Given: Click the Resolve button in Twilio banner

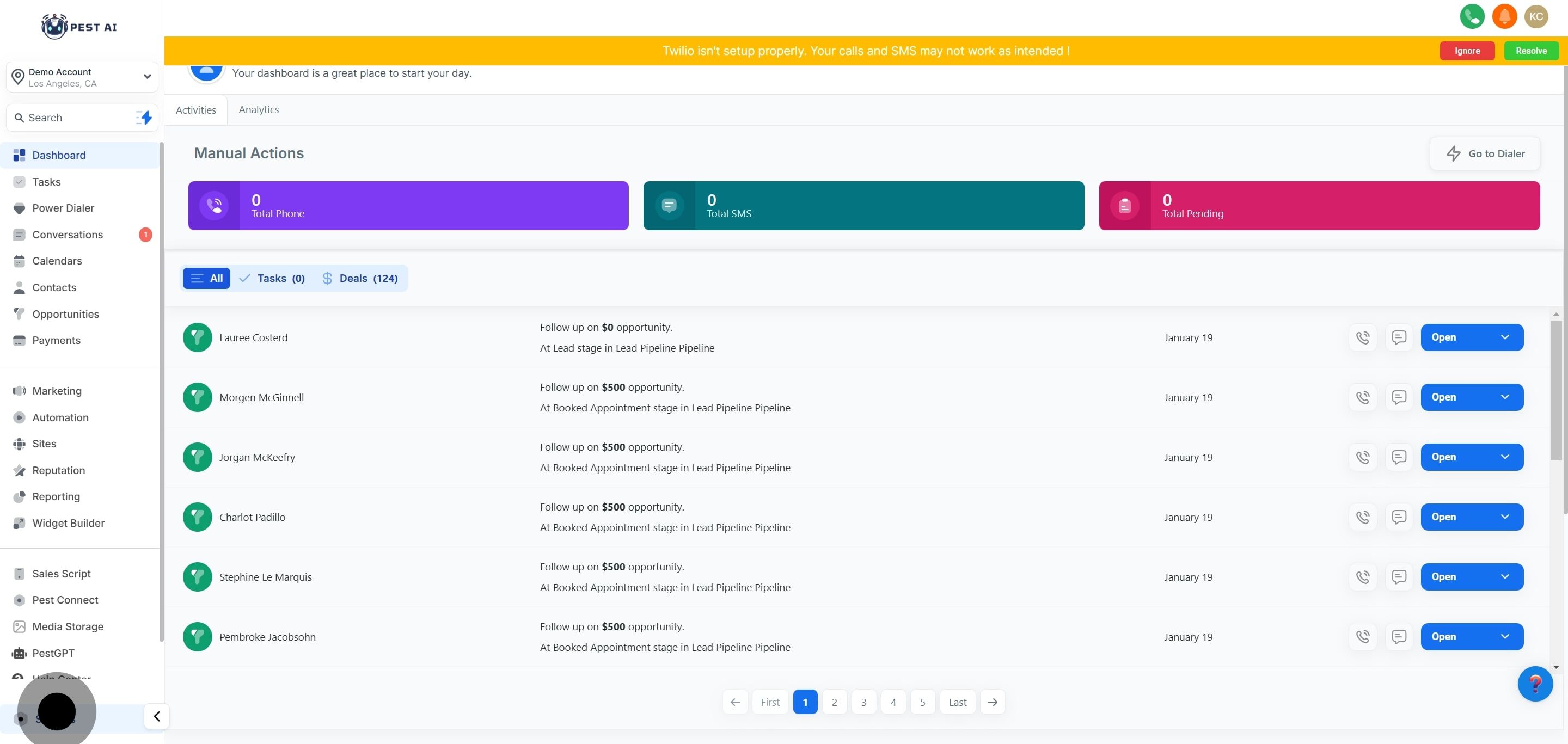Looking at the screenshot, I should click(x=1530, y=51).
